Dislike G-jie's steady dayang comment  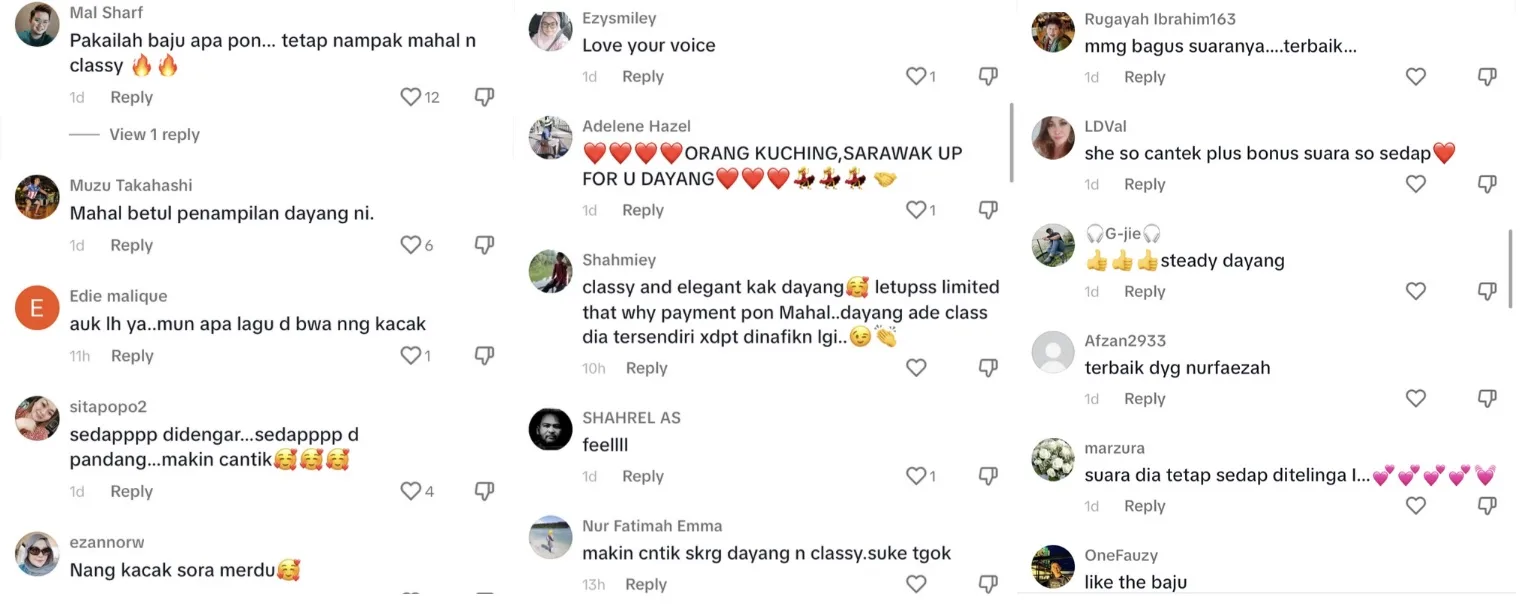tap(1487, 291)
